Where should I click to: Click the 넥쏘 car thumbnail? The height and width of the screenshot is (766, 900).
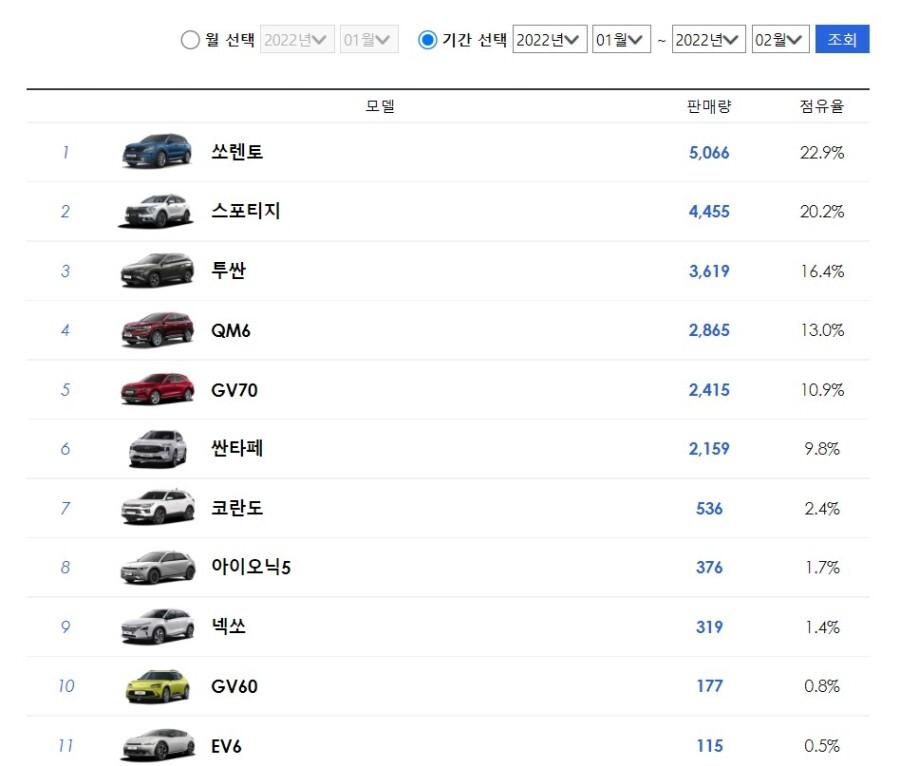pyautogui.click(x=157, y=626)
